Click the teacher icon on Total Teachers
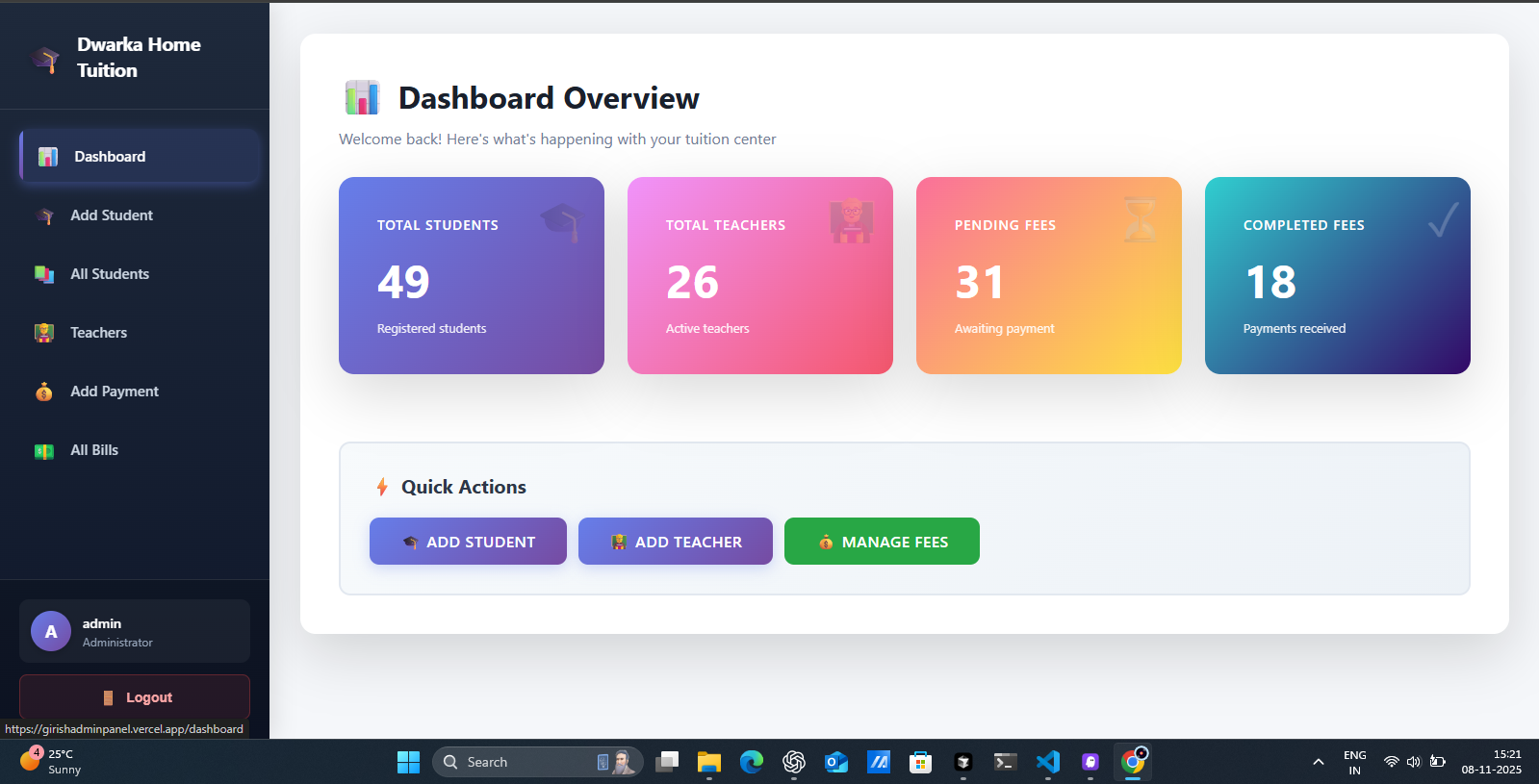Viewport: 1539px width, 784px height. point(851,220)
